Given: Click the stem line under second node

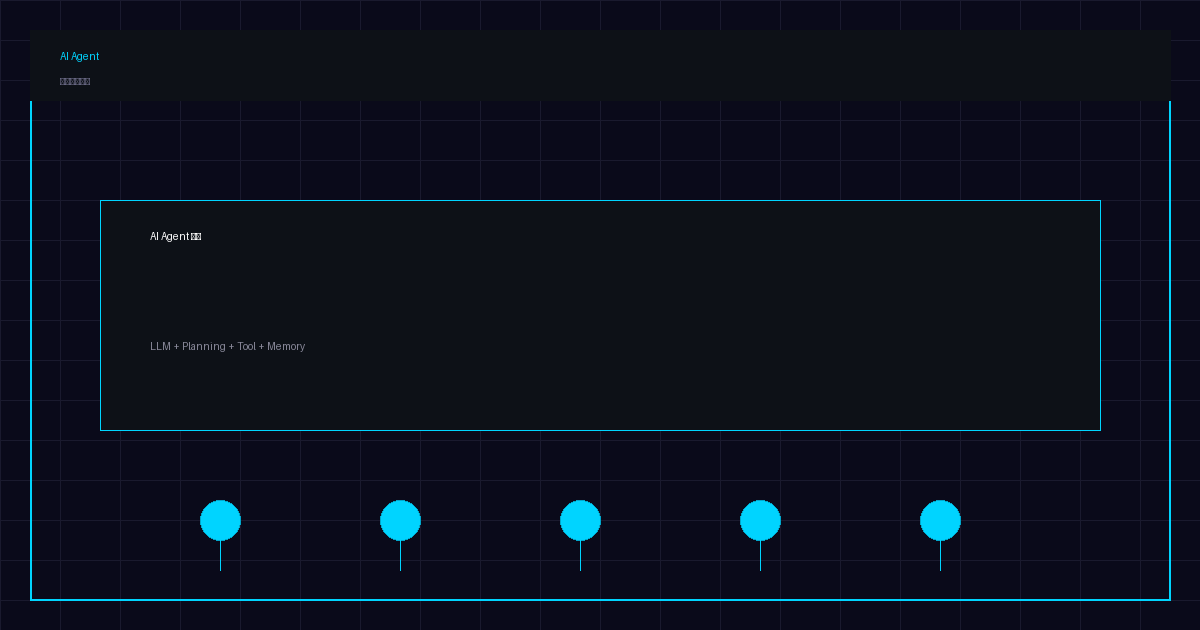Looking at the screenshot, I should [x=400, y=556].
